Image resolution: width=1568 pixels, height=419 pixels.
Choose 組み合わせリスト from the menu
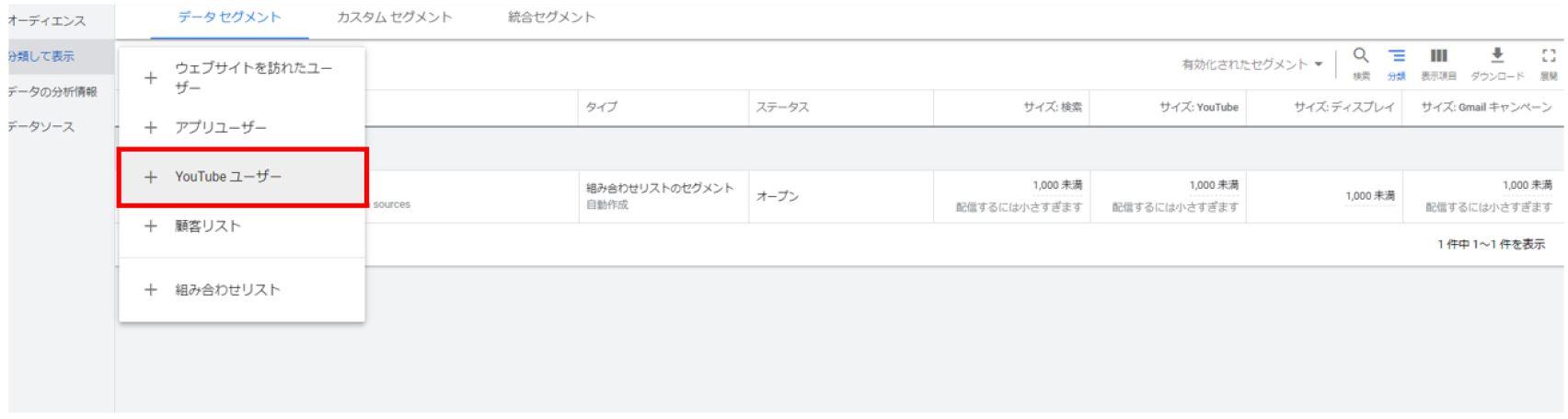[x=227, y=290]
